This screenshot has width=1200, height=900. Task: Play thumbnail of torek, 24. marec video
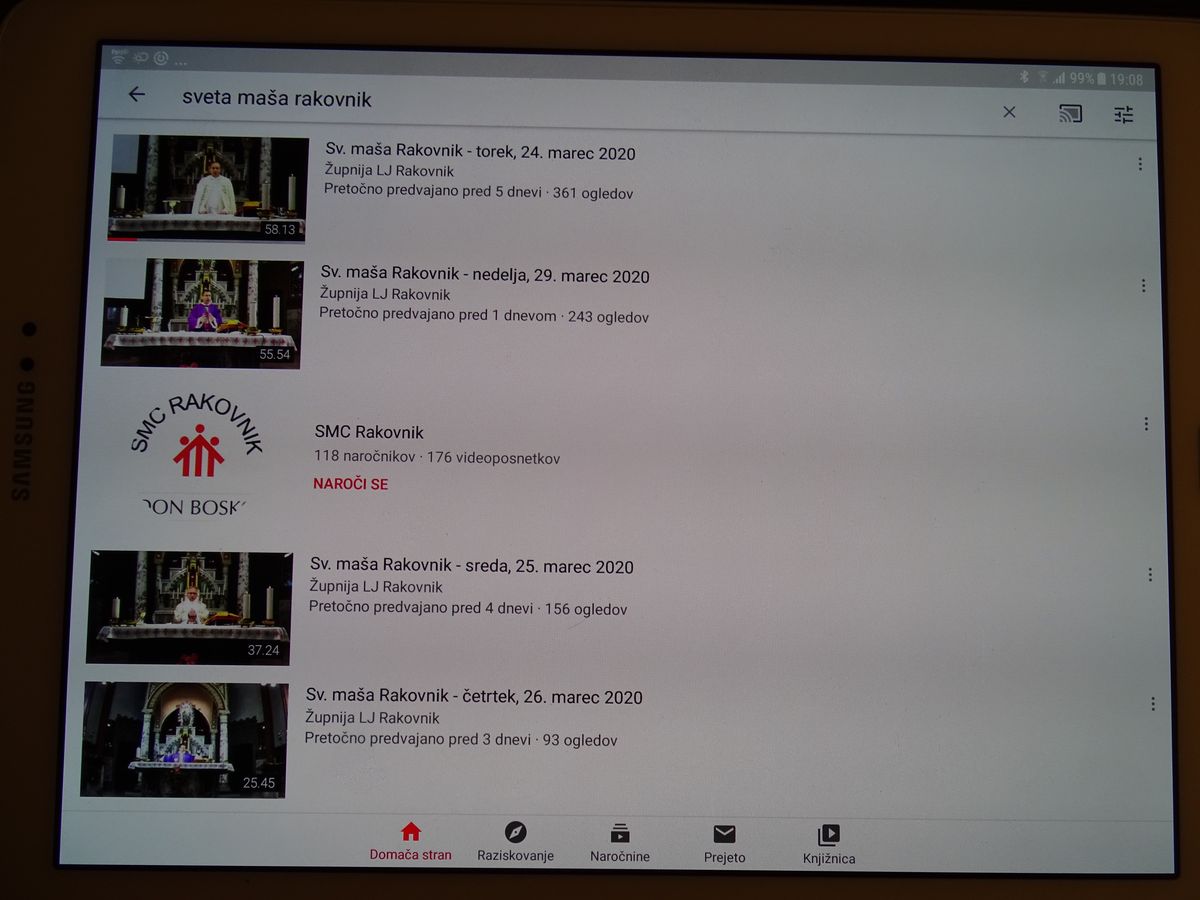pyautogui.click(x=208, y=188)
